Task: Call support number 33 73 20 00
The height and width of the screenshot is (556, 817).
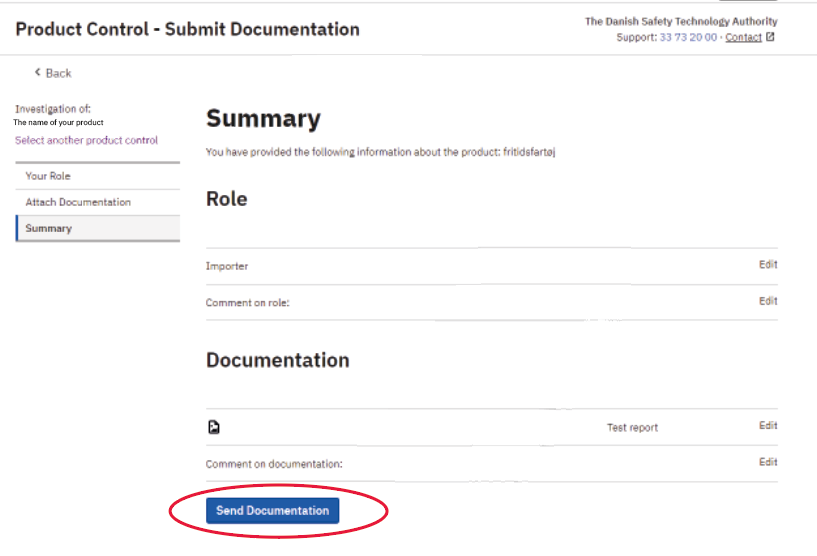Action: tap(688, 38)
